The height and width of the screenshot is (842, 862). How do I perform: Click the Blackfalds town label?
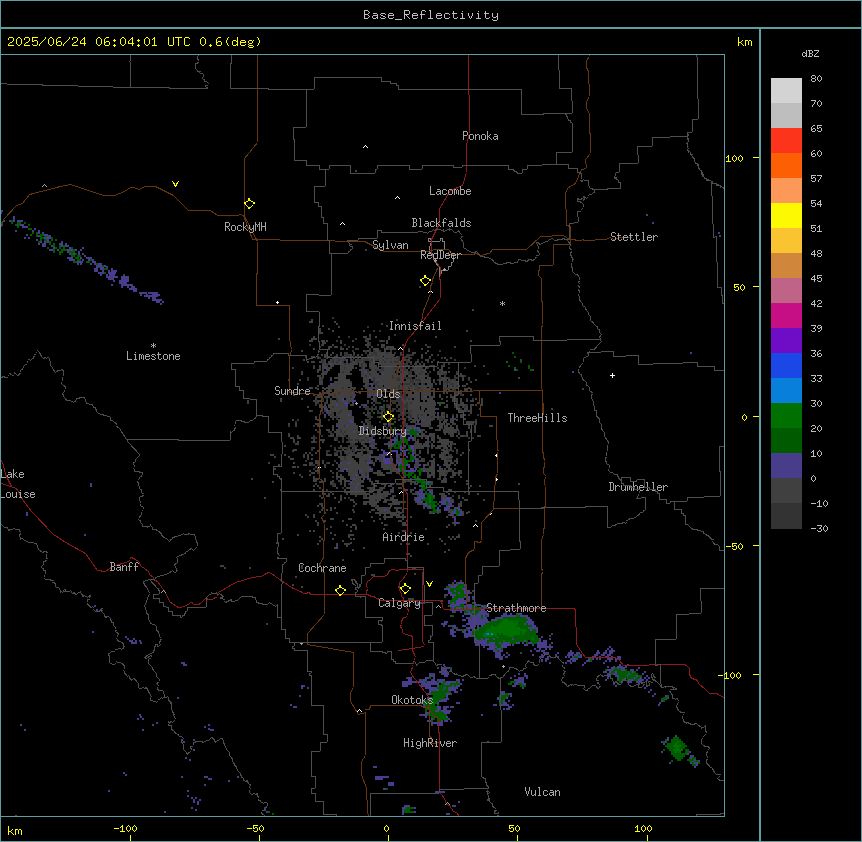coord(441,223)
